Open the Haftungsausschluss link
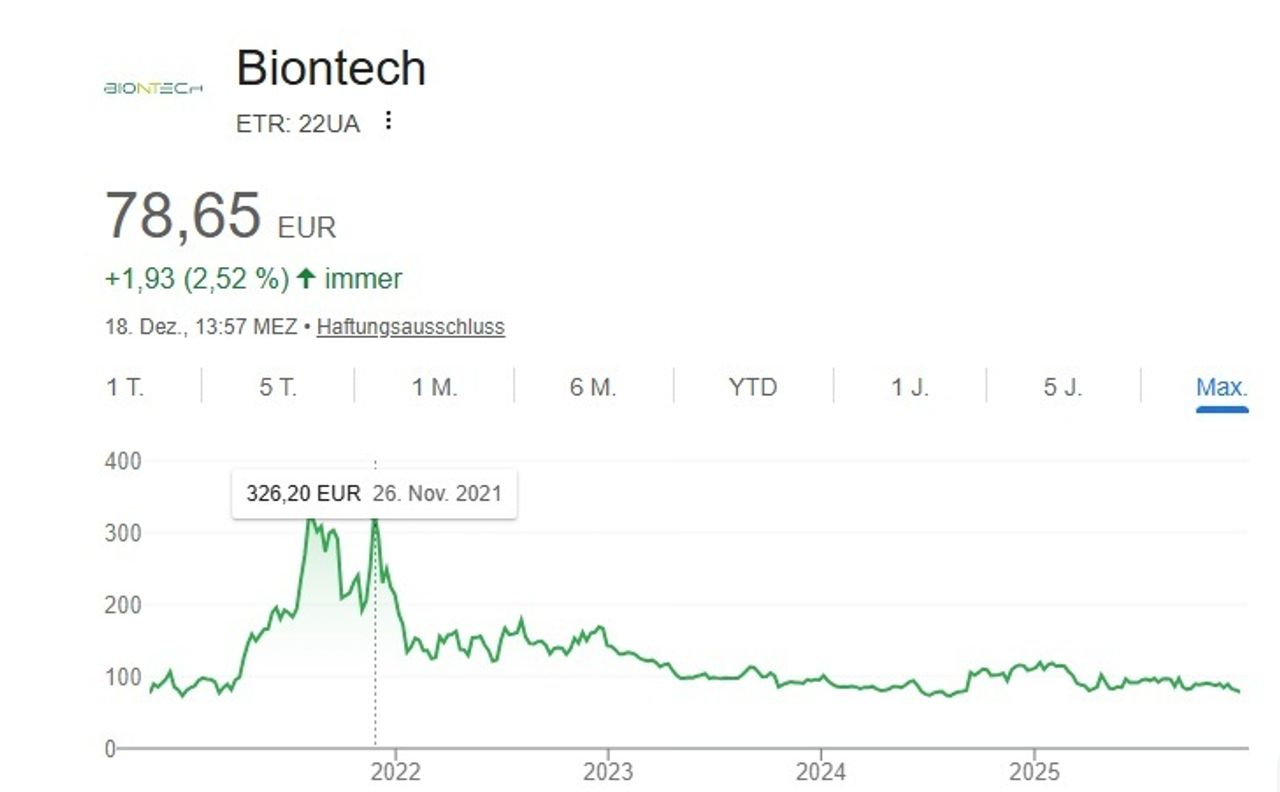The height and width of the screenshot is (792, 1280). point(410,326)
